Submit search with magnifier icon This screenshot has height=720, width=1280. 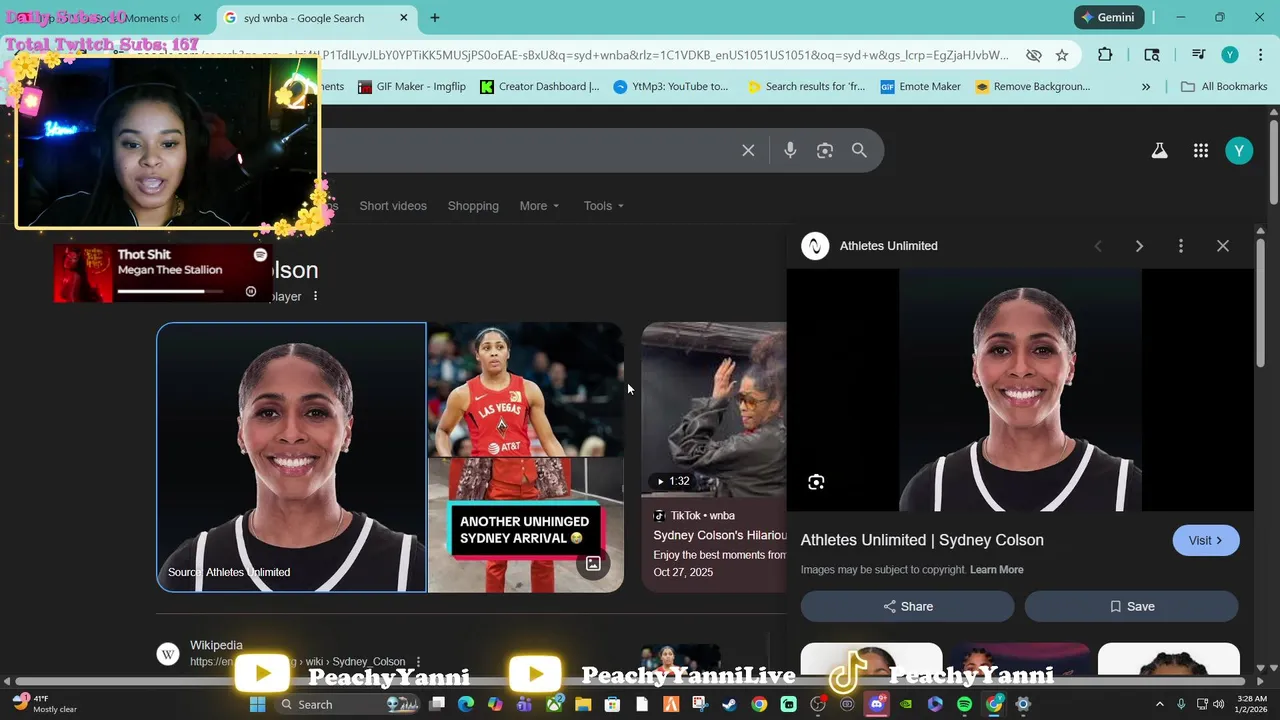tap(859, 150)
